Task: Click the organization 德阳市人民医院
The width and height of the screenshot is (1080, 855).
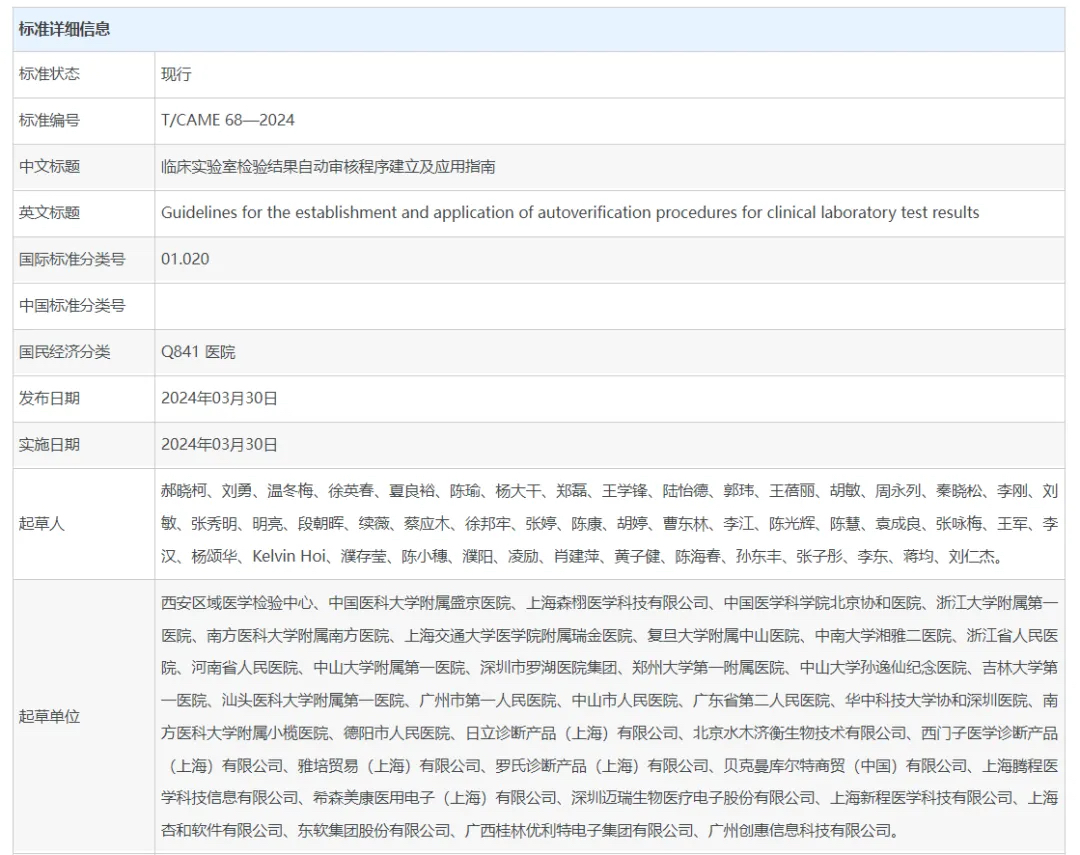Action: (x=397, y=733)
